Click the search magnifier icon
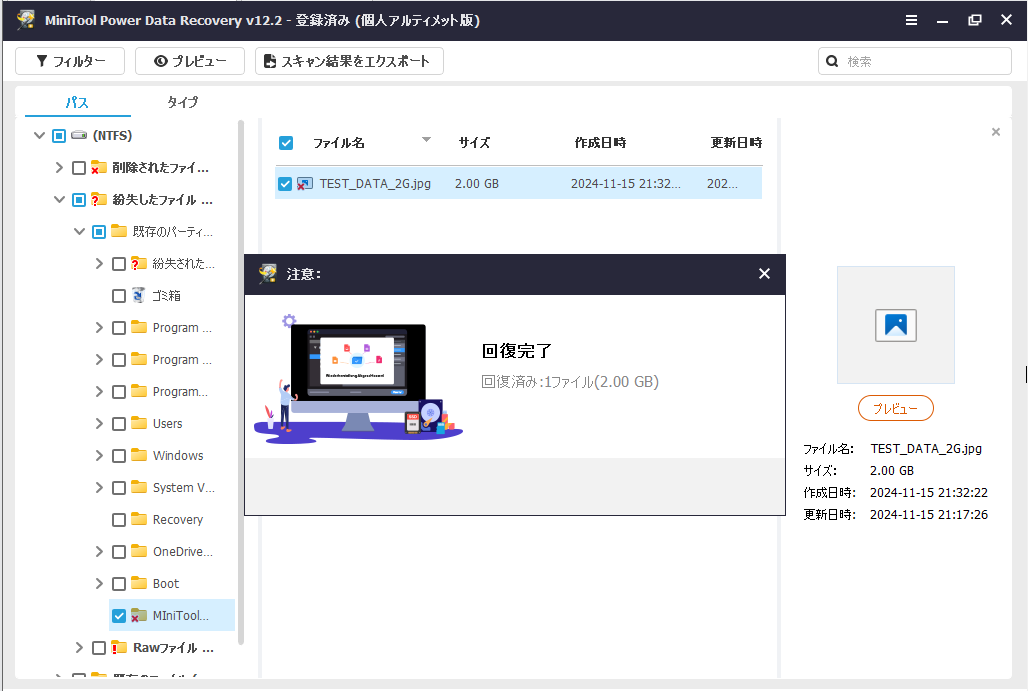Image resolution: width=1028 pixels, height=691 pixels. tap(832, 61)
